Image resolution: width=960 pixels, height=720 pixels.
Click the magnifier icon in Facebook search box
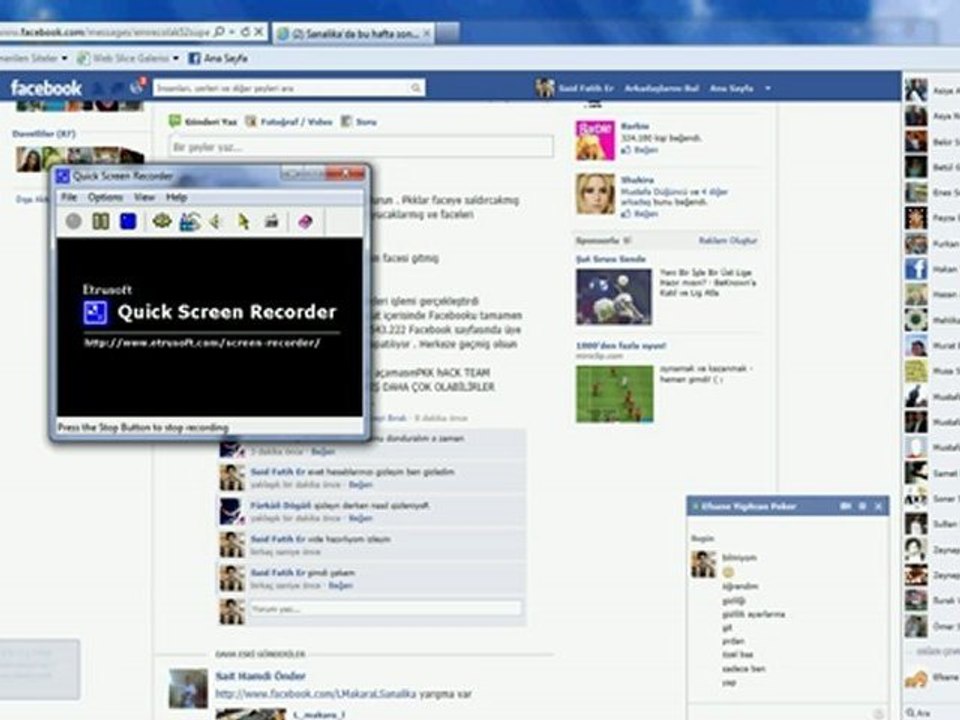(416, 88)
